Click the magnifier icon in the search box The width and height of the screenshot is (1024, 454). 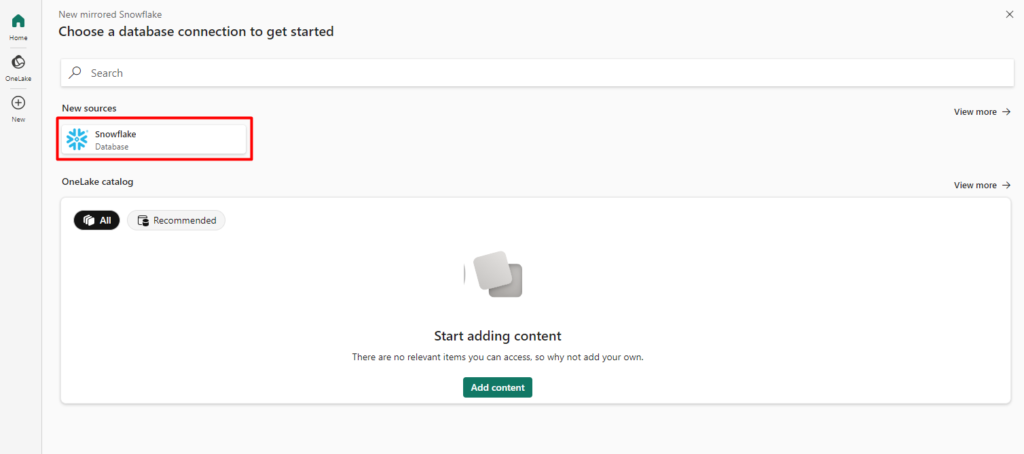tap(76, 73)
